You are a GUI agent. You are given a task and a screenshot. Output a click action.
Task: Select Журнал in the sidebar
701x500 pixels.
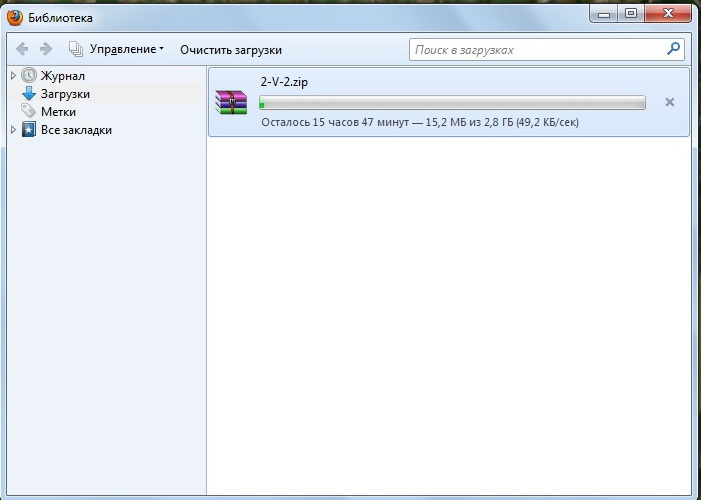(x=63, y=76)
